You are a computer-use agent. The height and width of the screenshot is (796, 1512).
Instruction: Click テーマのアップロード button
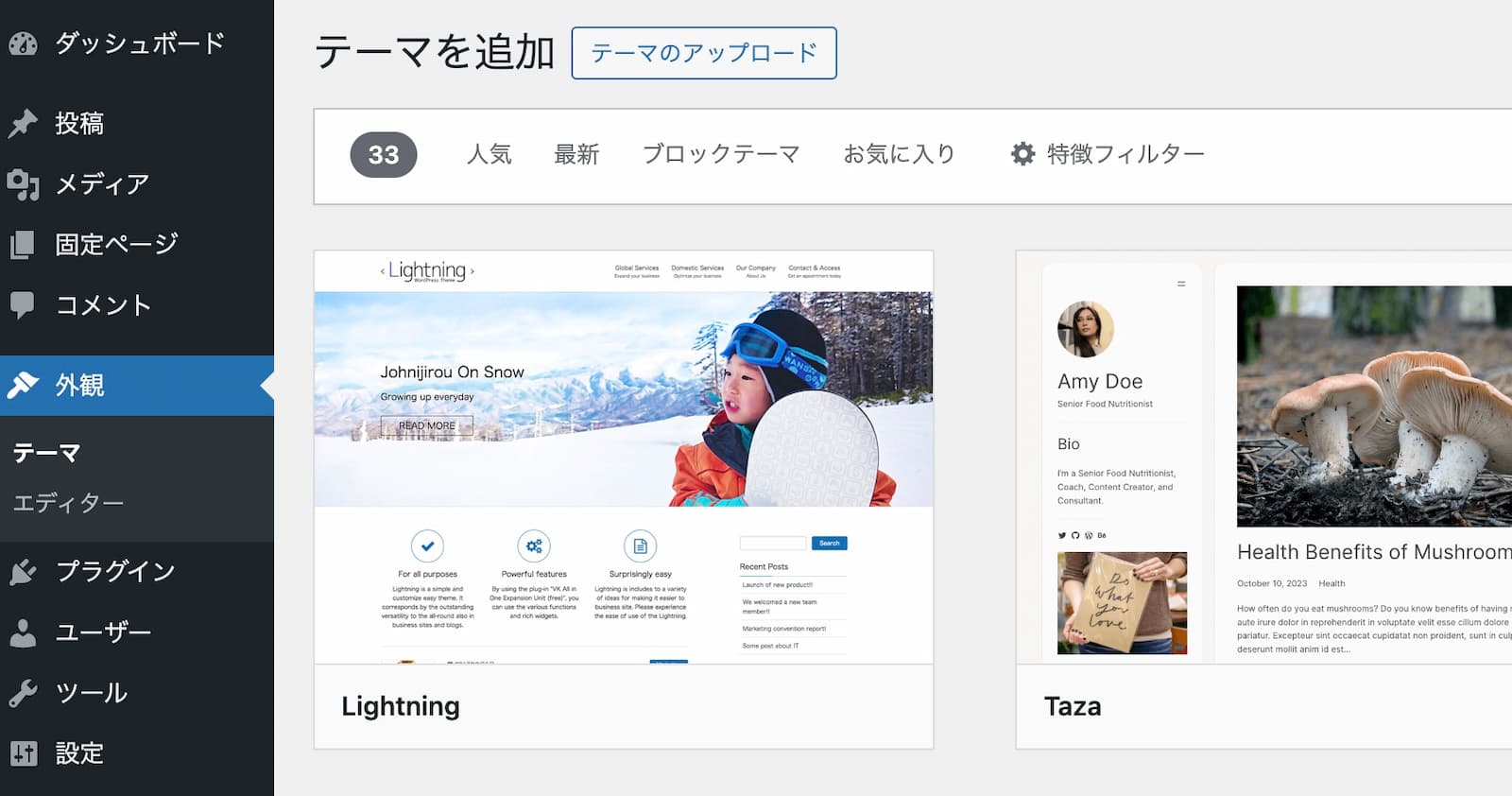pyautogui.click(x=704, y=53)
